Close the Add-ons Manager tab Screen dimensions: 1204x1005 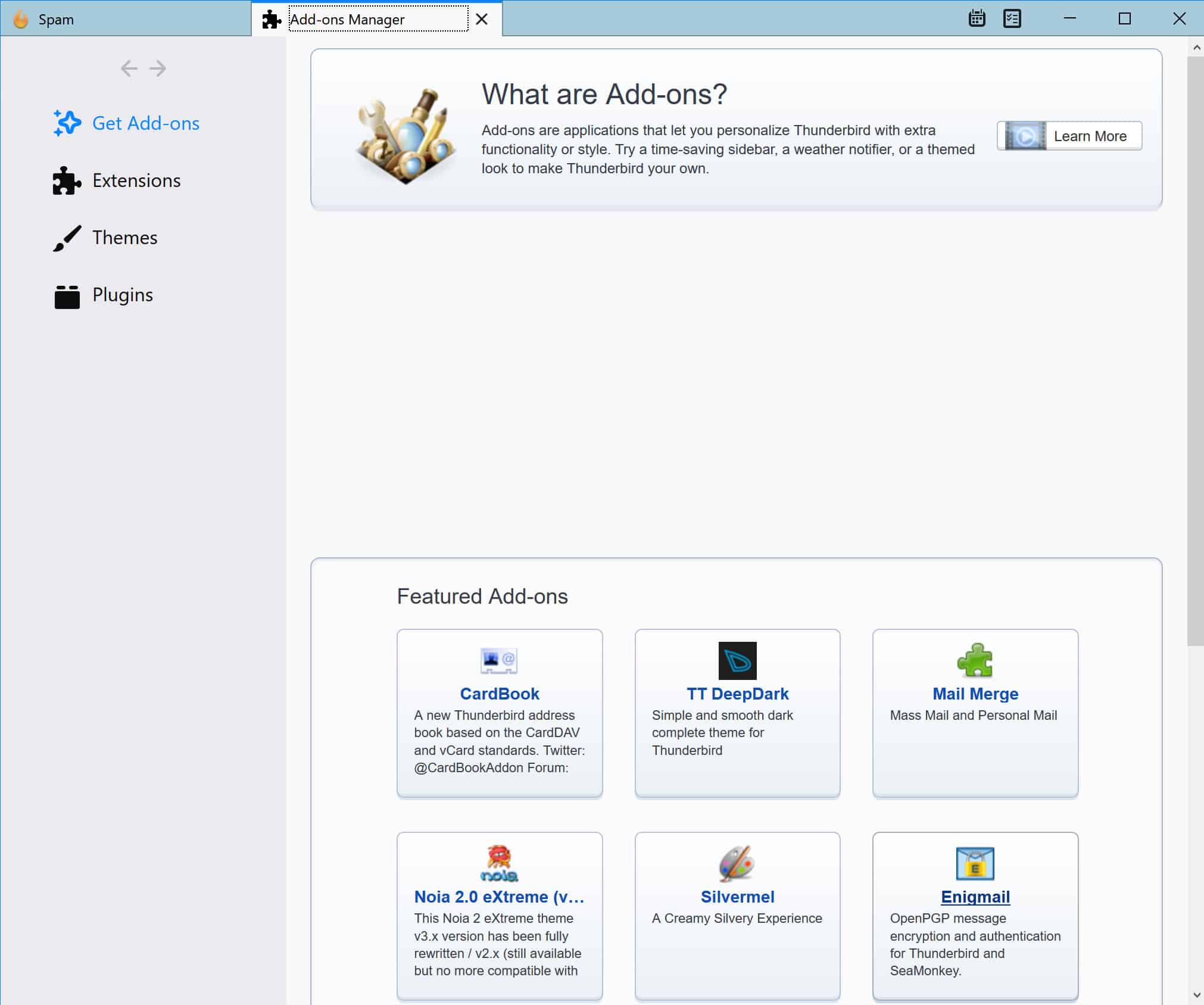482,19
